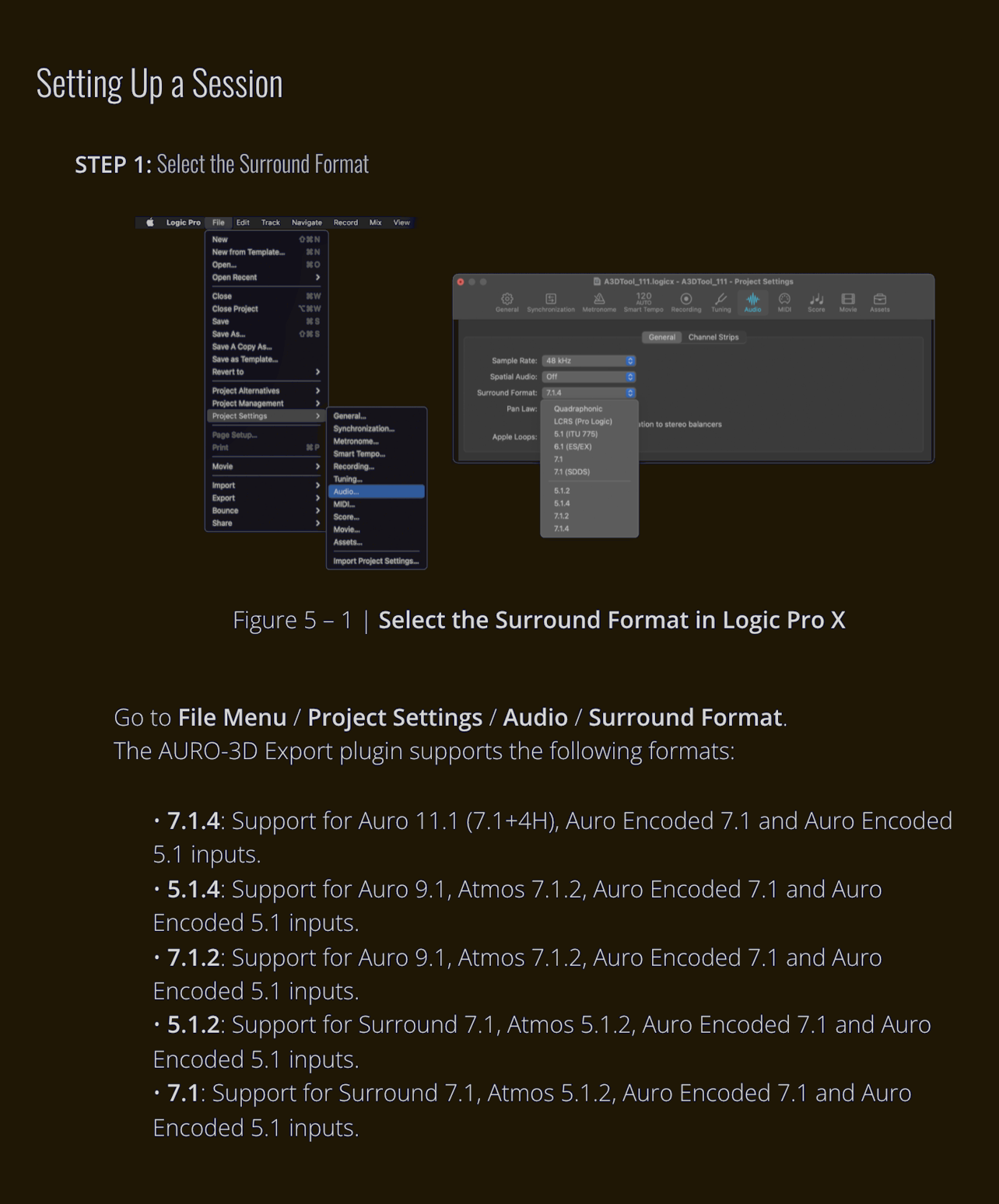
Task: Open the Record menu
Action: tap(345, 222)
